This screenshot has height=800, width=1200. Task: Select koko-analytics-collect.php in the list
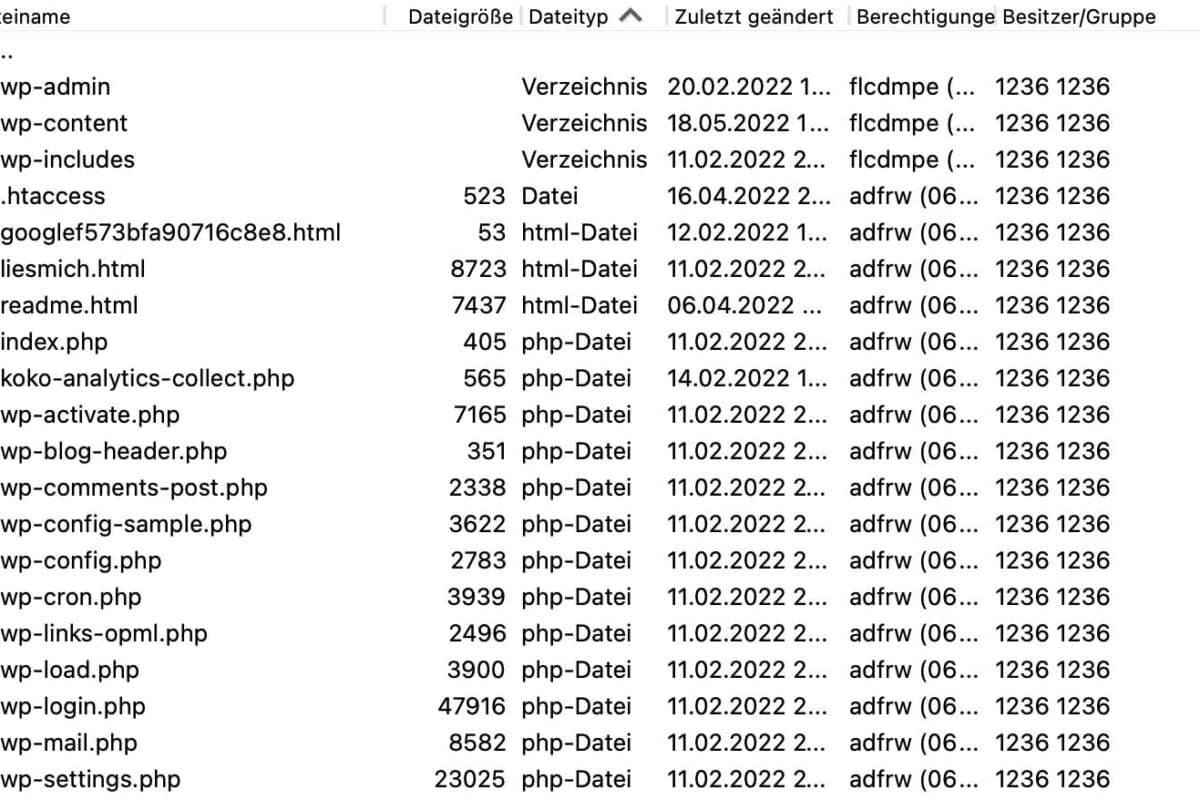[x=147, y=379]
